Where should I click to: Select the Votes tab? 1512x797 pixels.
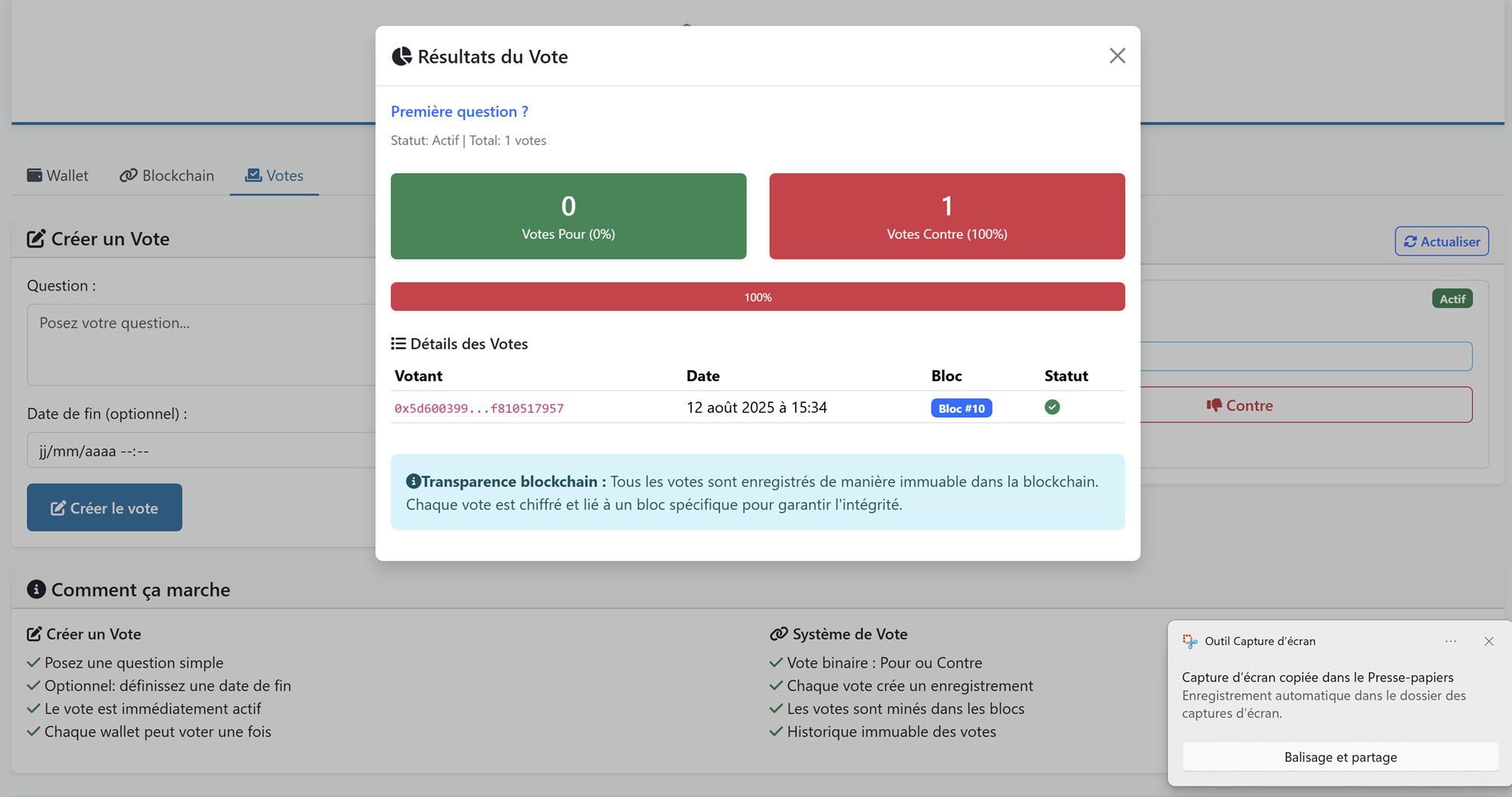(x=274, y=175)
